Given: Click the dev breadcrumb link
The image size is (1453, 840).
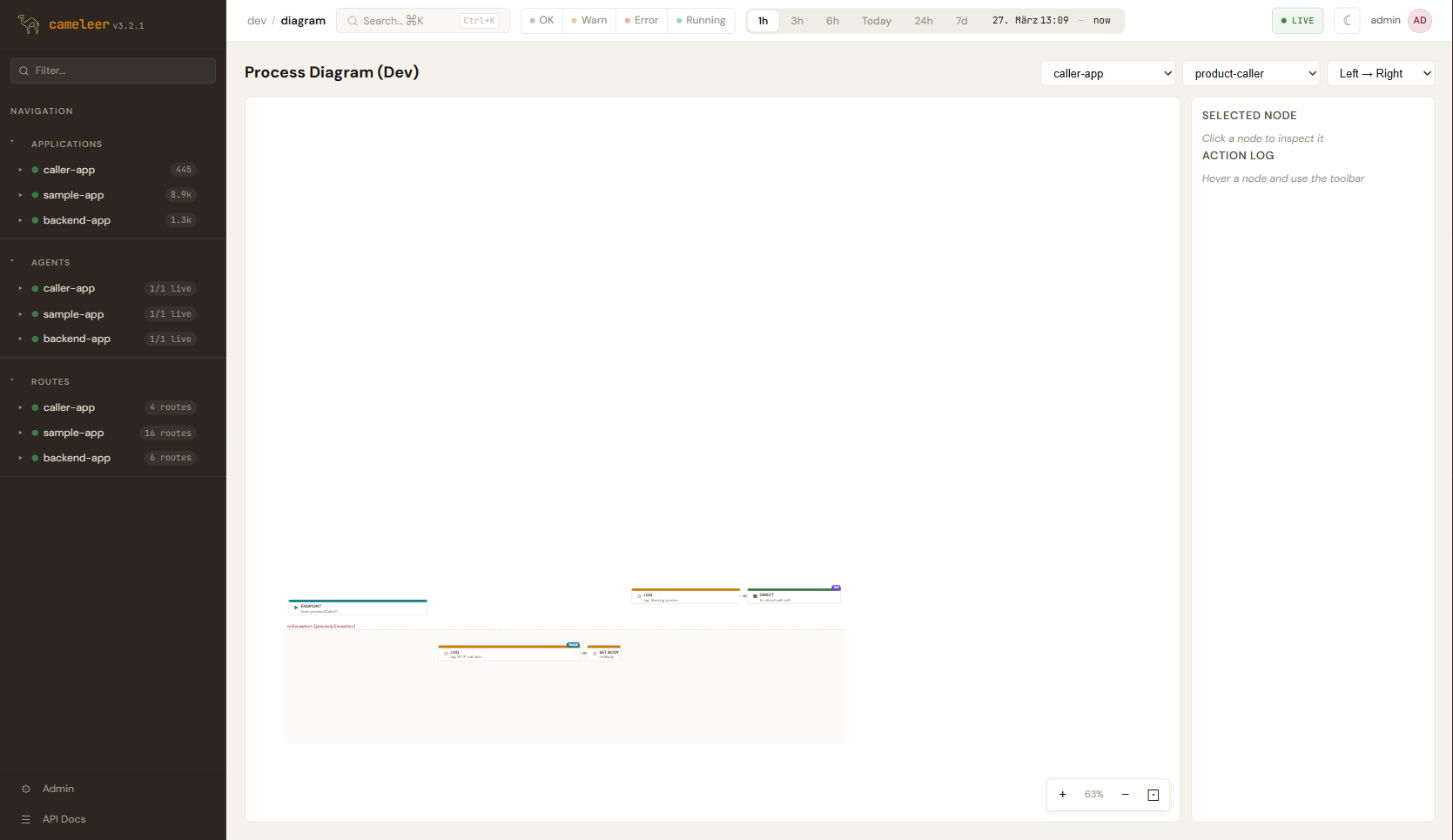Looking at the screenshot, I should 257,21.
